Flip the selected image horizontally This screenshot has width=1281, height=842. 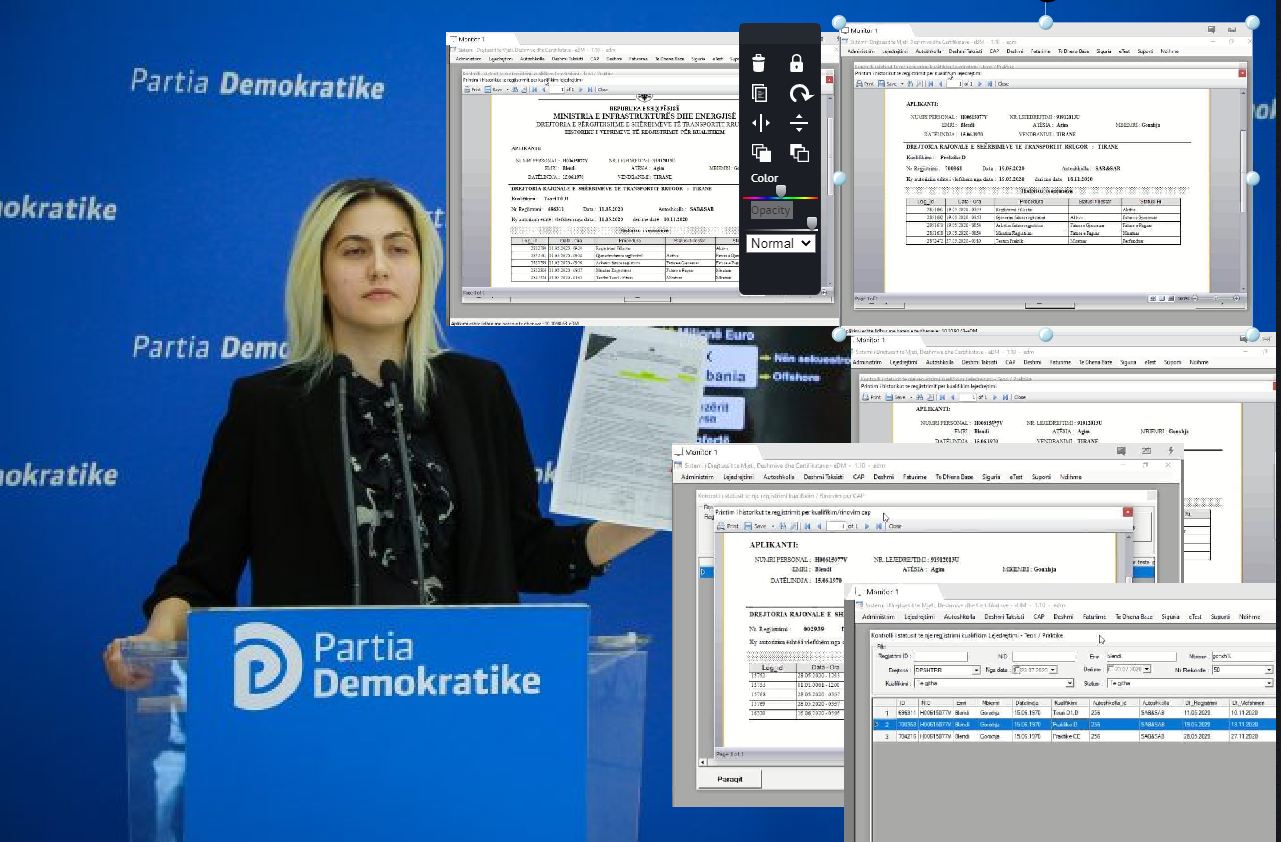coord(760,123)
